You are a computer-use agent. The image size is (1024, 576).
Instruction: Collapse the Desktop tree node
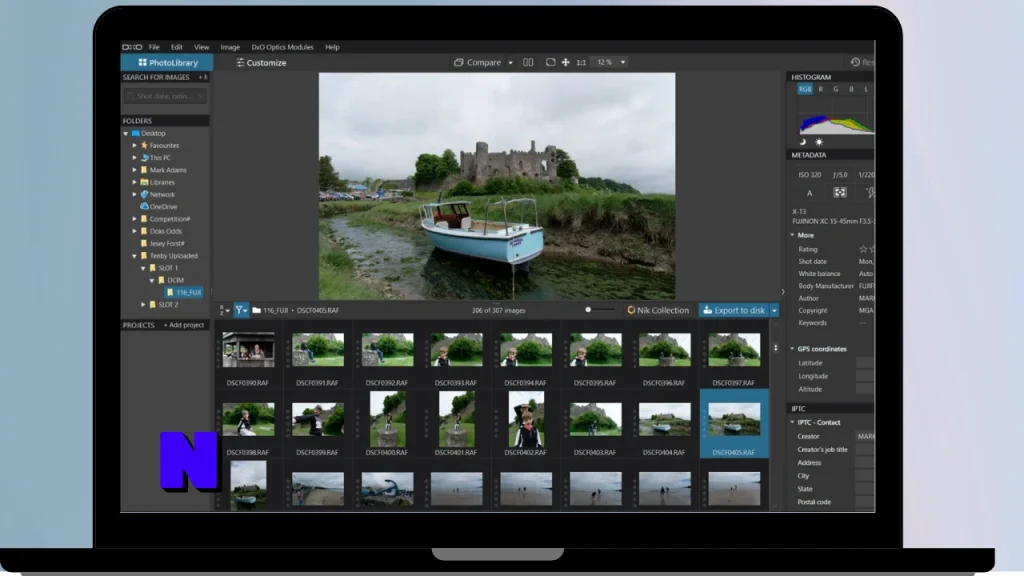pos(126,133)
